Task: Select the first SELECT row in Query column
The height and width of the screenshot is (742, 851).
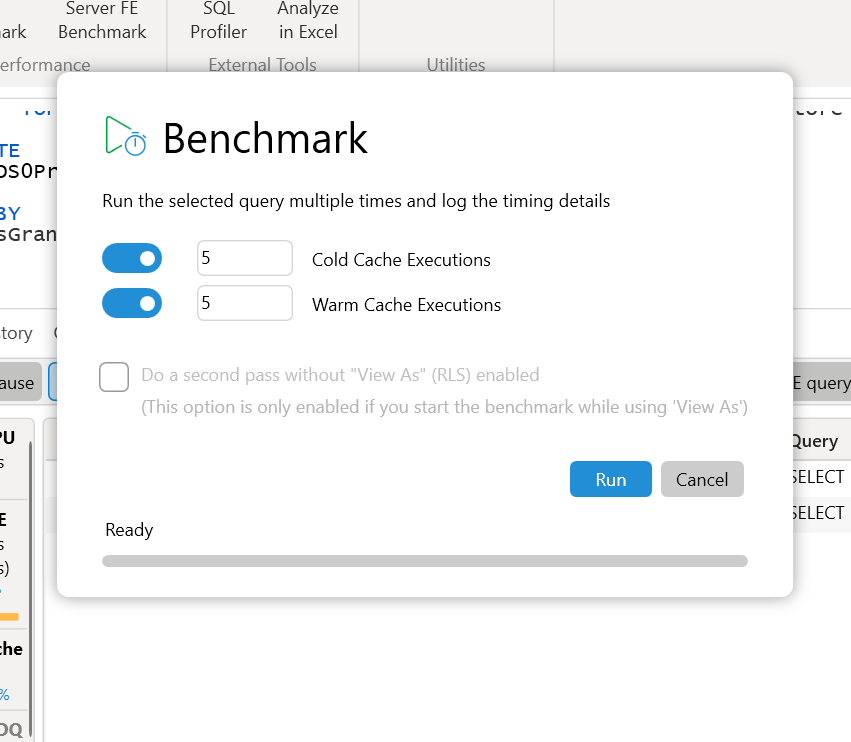Action: (820, 477)
